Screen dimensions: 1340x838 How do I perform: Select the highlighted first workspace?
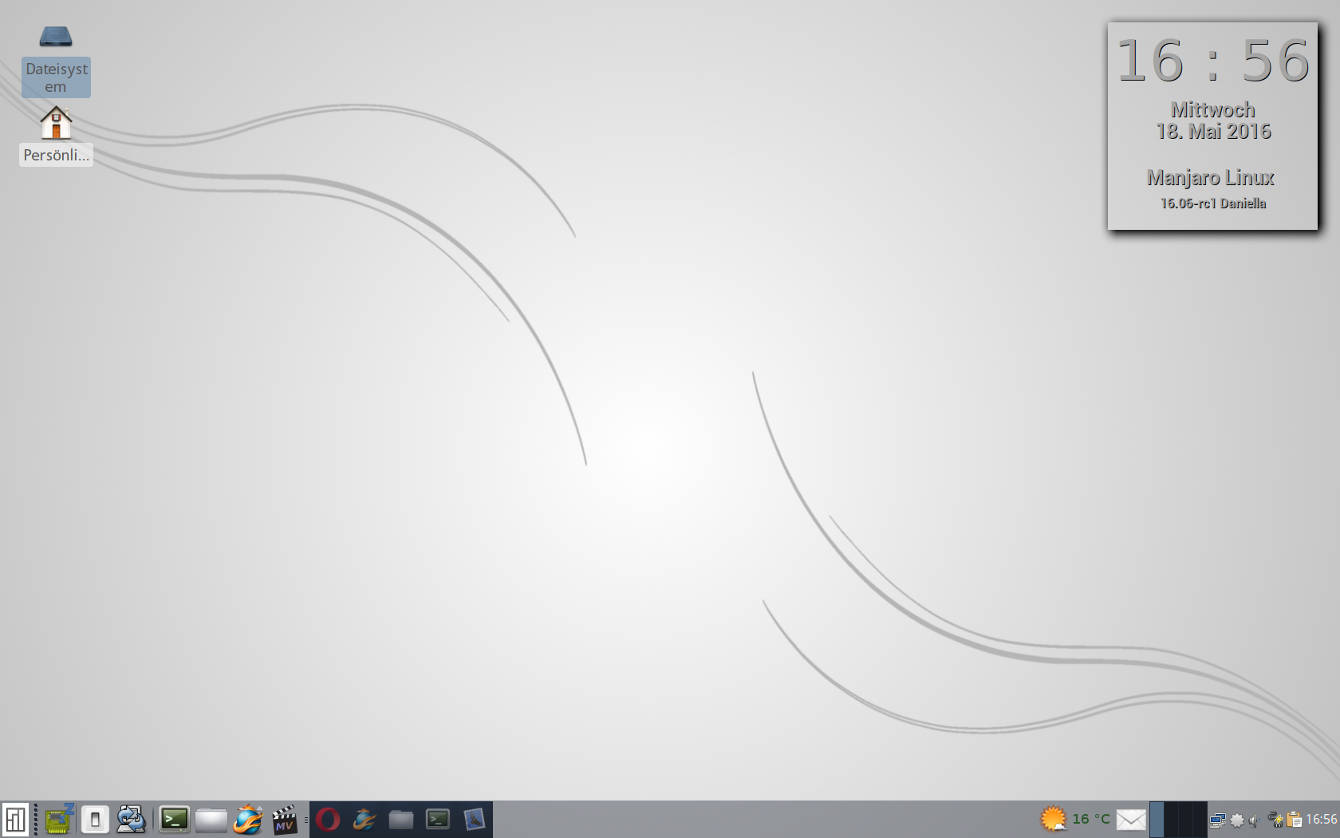click(1157, 819)
